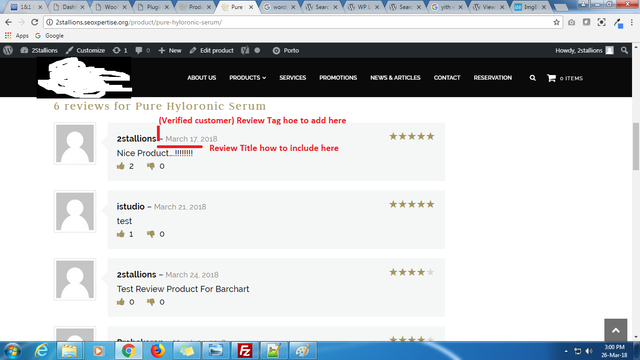Thumbs down the Barchart test review
Screen dimensions: 640x360
pyautogui.click(x=151, y=302)
